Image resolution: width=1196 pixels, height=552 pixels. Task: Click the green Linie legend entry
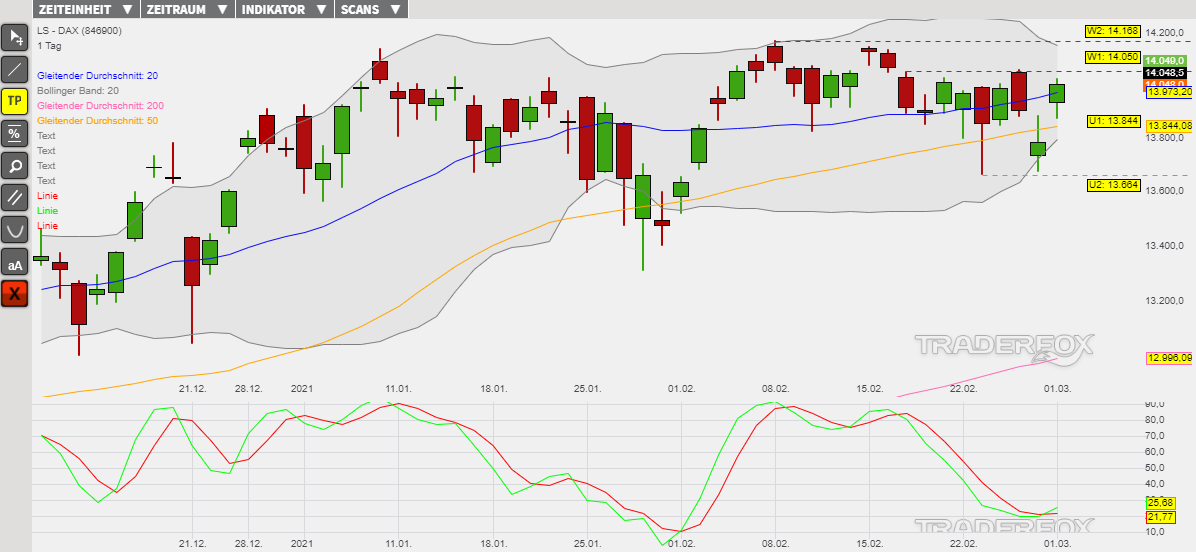click(48, 211)
